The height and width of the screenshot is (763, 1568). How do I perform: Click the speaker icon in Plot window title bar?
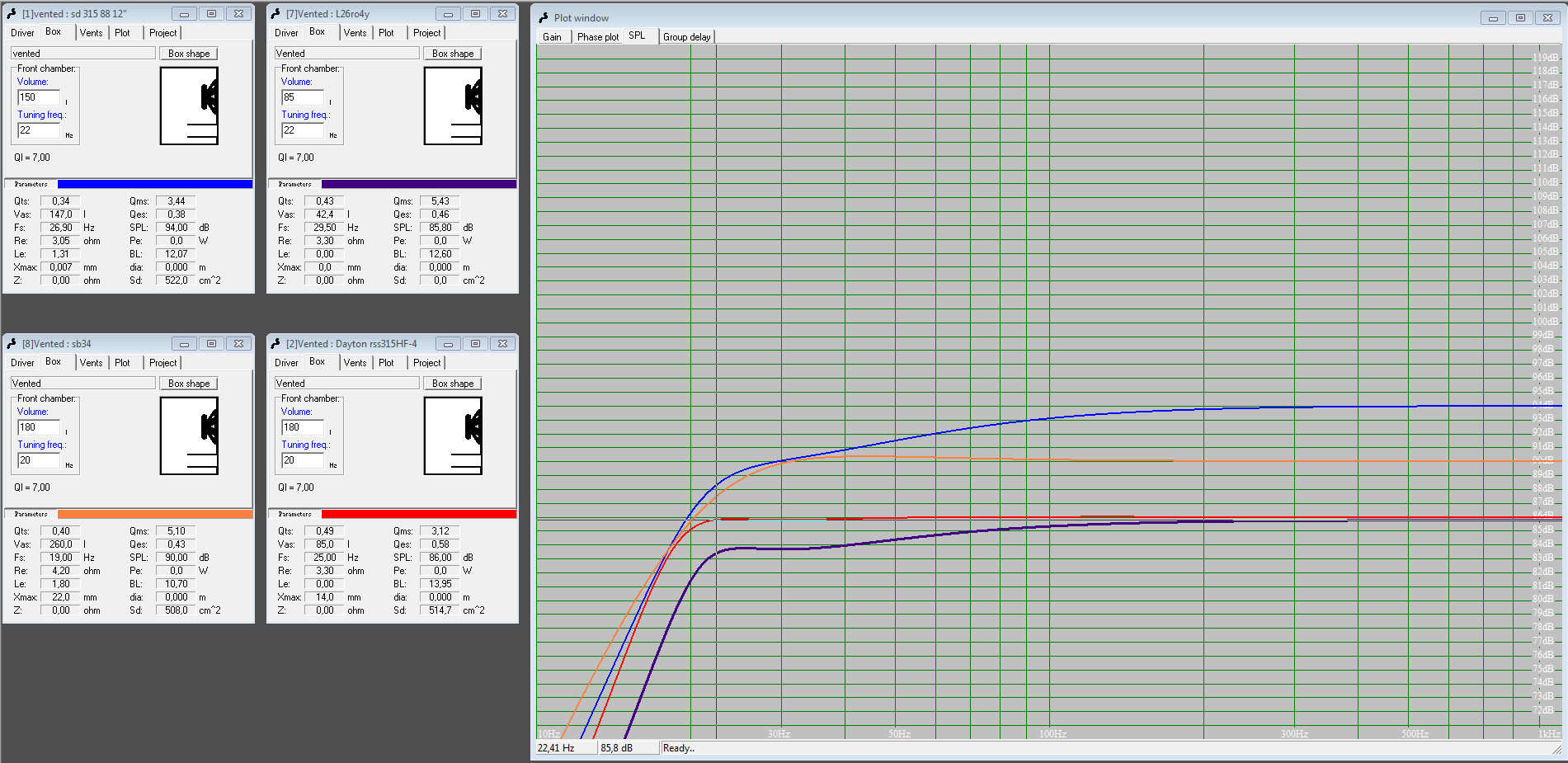(544, 17)
